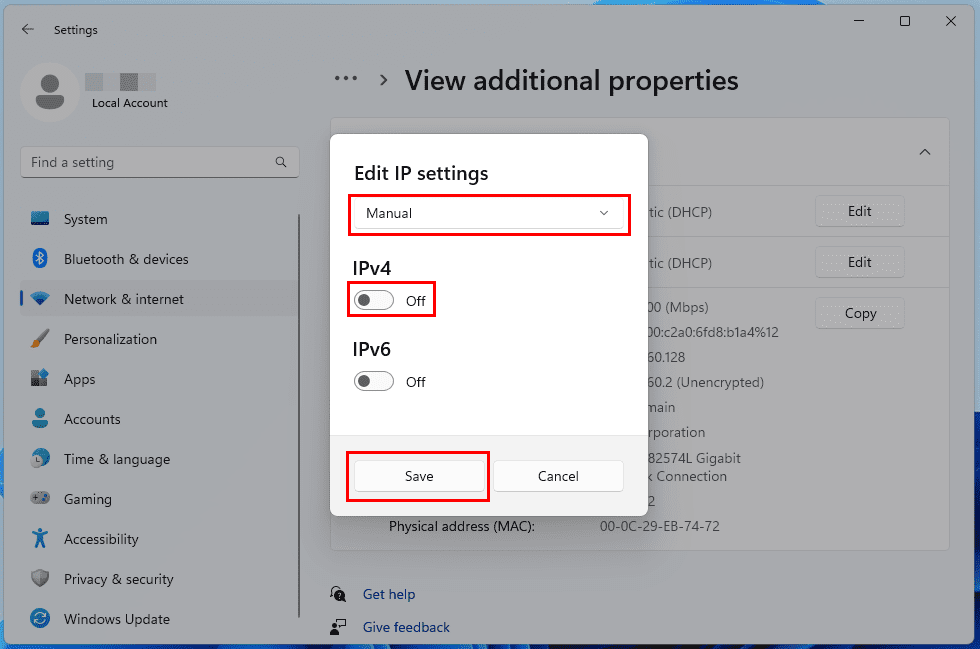Click the user profile avatar icon
Viewport: 980px width, 649px height.
[50, 92]
